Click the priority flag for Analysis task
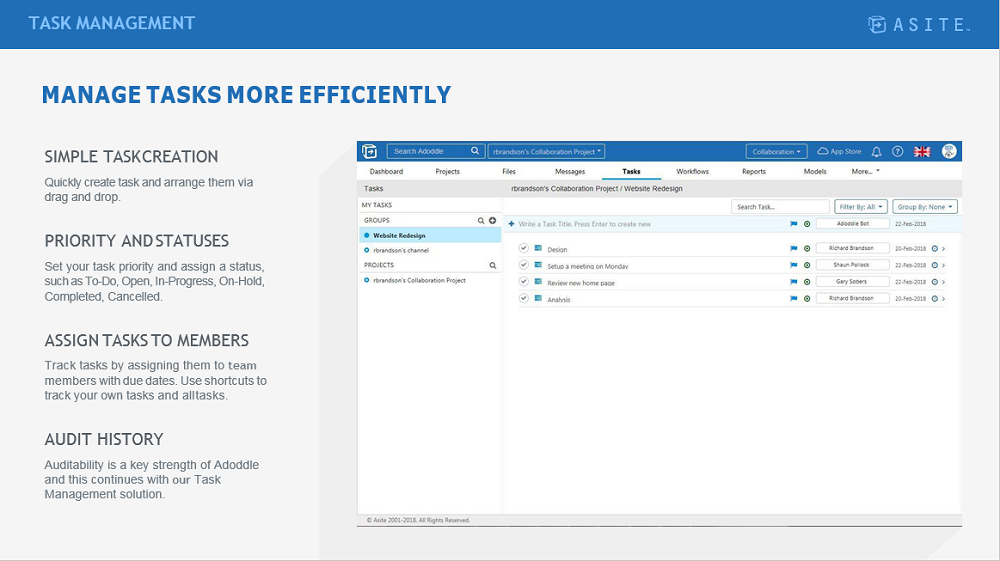Screen dimensions: 1000x561 point(793,298)
